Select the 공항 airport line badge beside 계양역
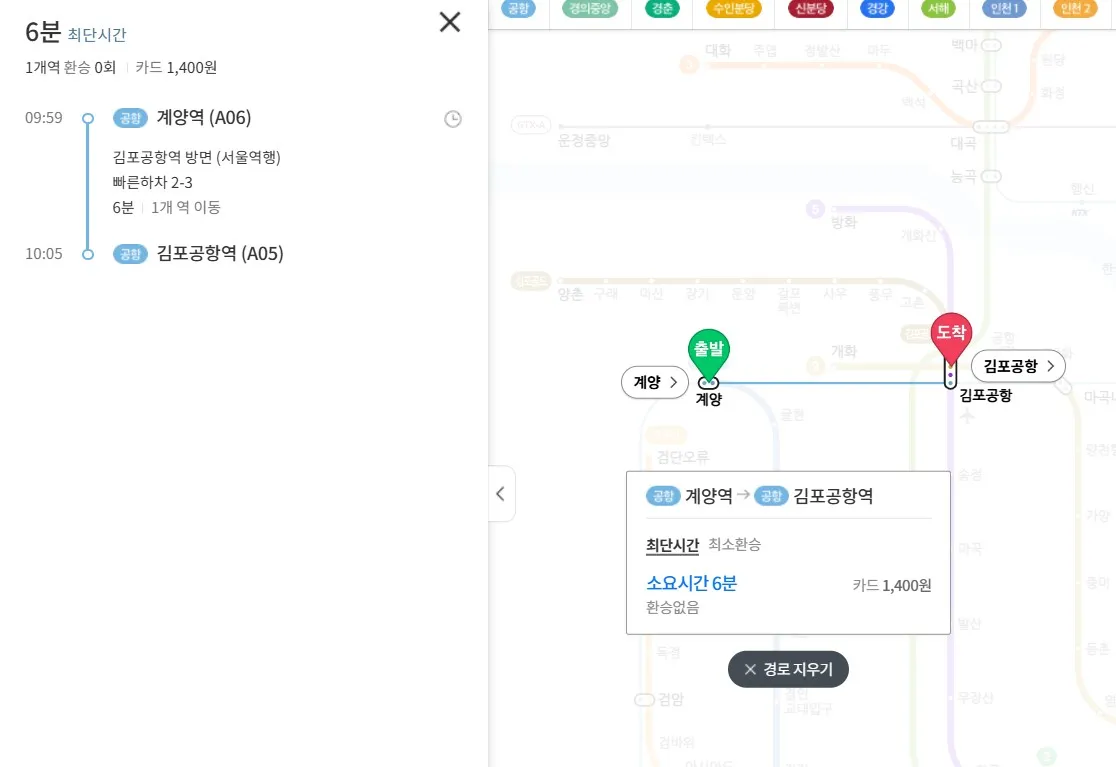 point(130,118)
